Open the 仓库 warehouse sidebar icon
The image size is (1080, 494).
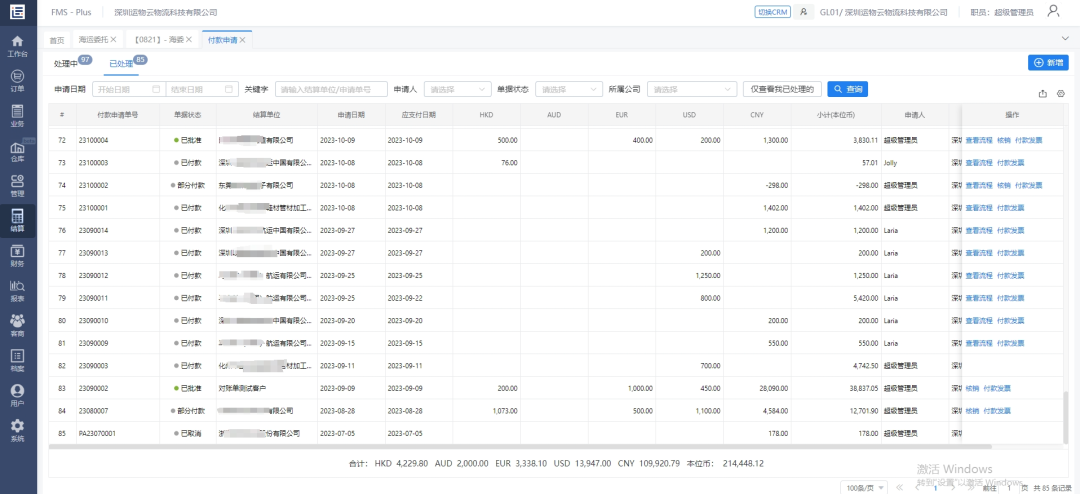(x=18, y=151)
